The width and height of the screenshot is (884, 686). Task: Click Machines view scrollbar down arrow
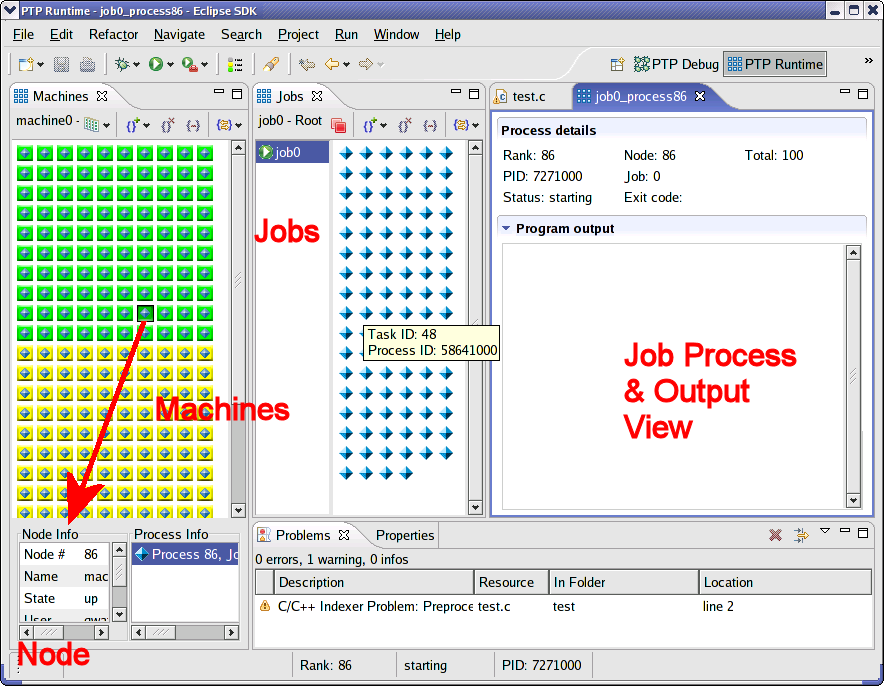(x=238, y=510)
